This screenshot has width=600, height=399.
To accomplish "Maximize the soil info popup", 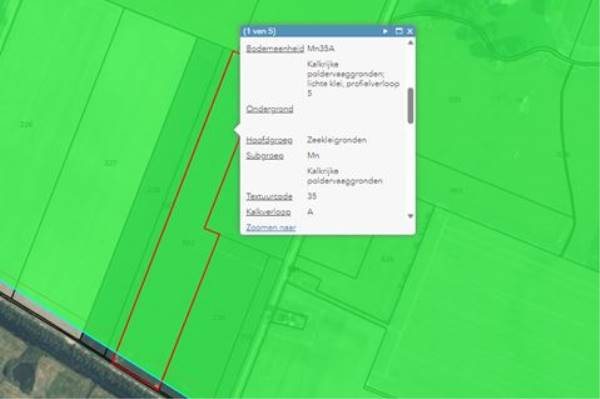I will [399, 31].
